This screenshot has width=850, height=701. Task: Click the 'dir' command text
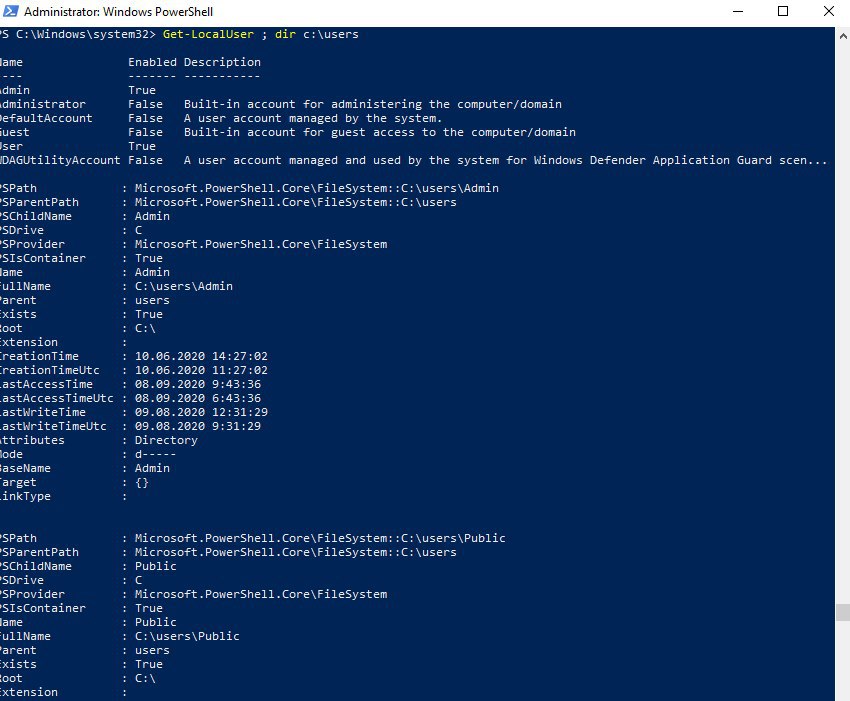[x=285, y=34]
